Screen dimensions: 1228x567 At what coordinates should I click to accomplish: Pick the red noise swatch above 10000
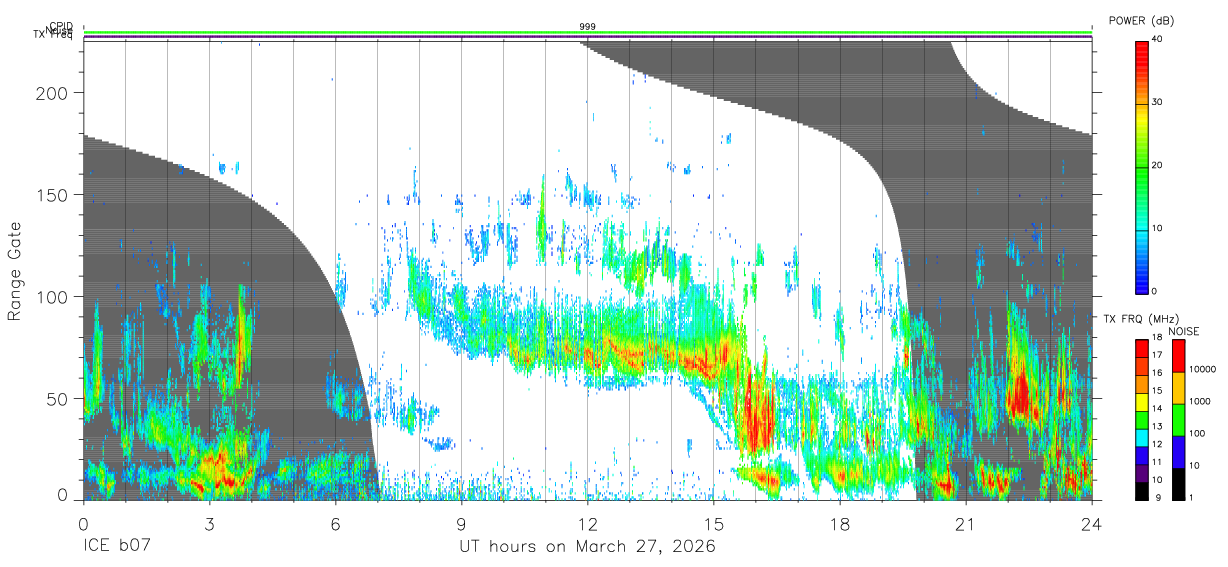(1177, 356)
